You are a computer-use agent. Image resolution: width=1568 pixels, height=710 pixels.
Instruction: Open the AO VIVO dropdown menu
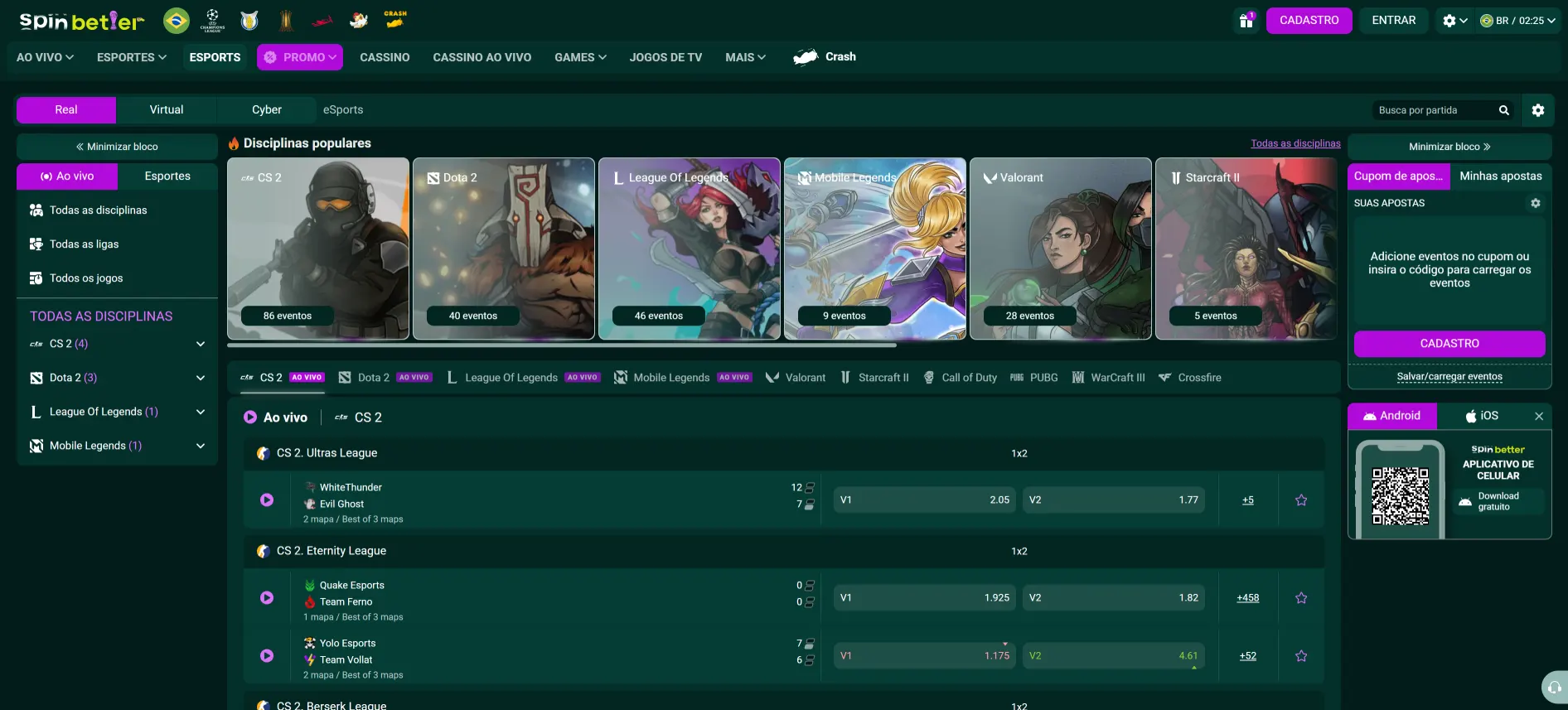[46, 57]
